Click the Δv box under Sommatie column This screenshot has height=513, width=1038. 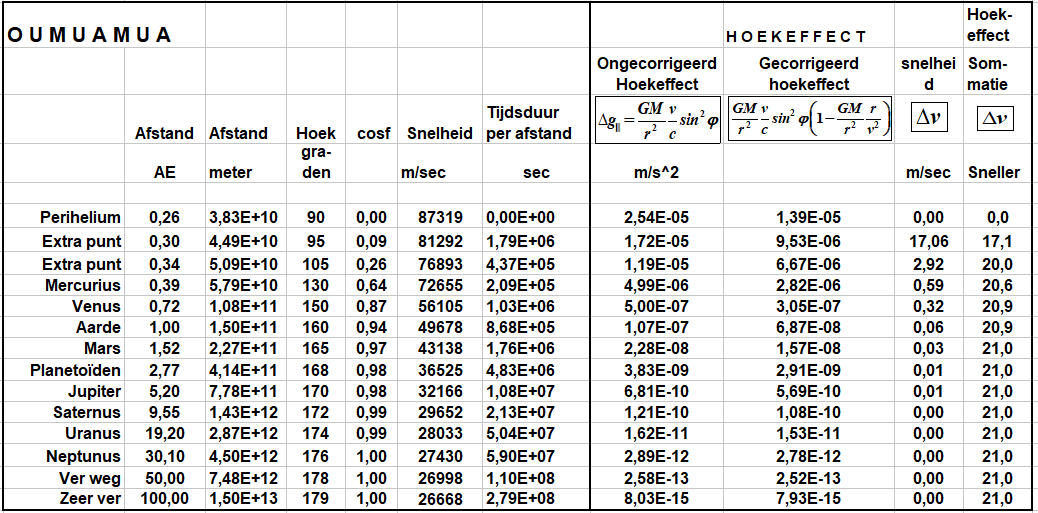tap(994, 118)
